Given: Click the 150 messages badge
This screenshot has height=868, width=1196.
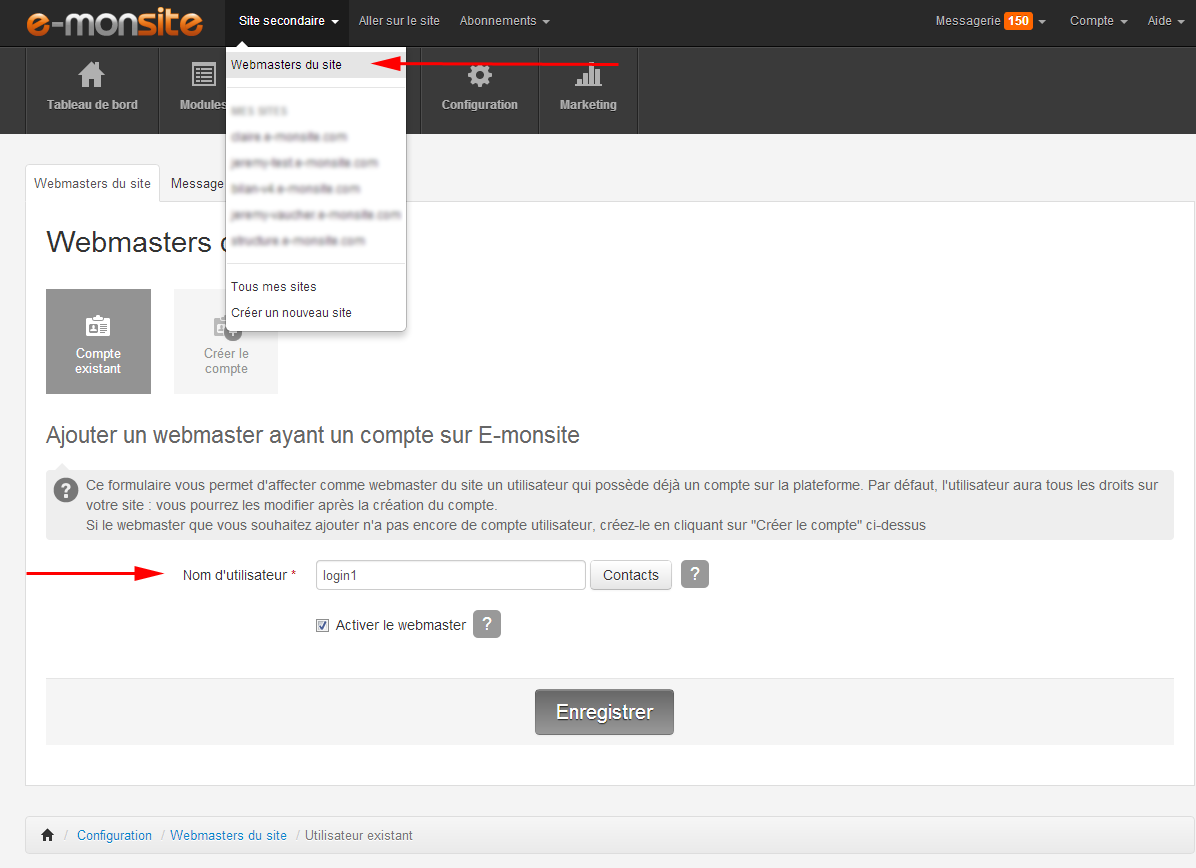Looking at the screenshot, I should click(x=1018, y=21).
